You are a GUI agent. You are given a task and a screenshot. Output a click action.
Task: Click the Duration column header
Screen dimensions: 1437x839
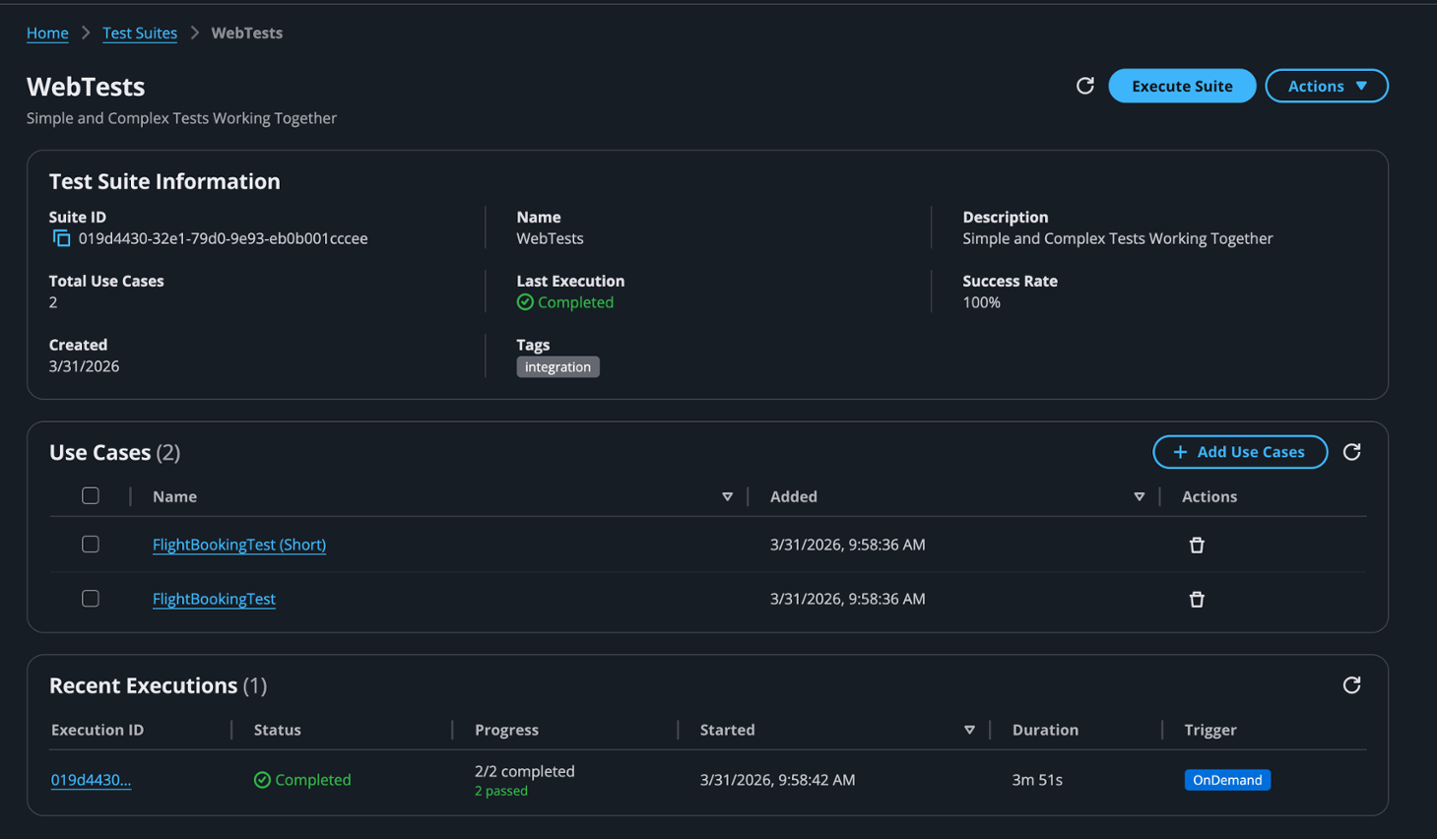(1045, 730)
